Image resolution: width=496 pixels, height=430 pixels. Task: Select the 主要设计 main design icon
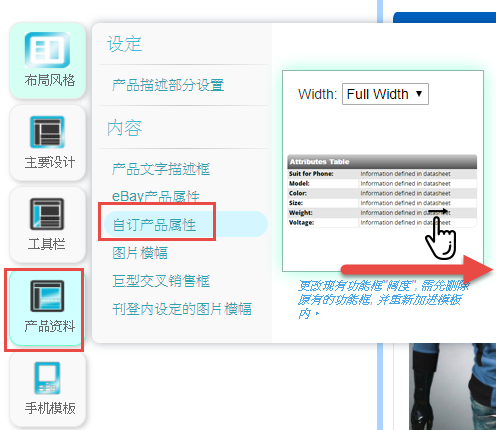click(47, 132)
